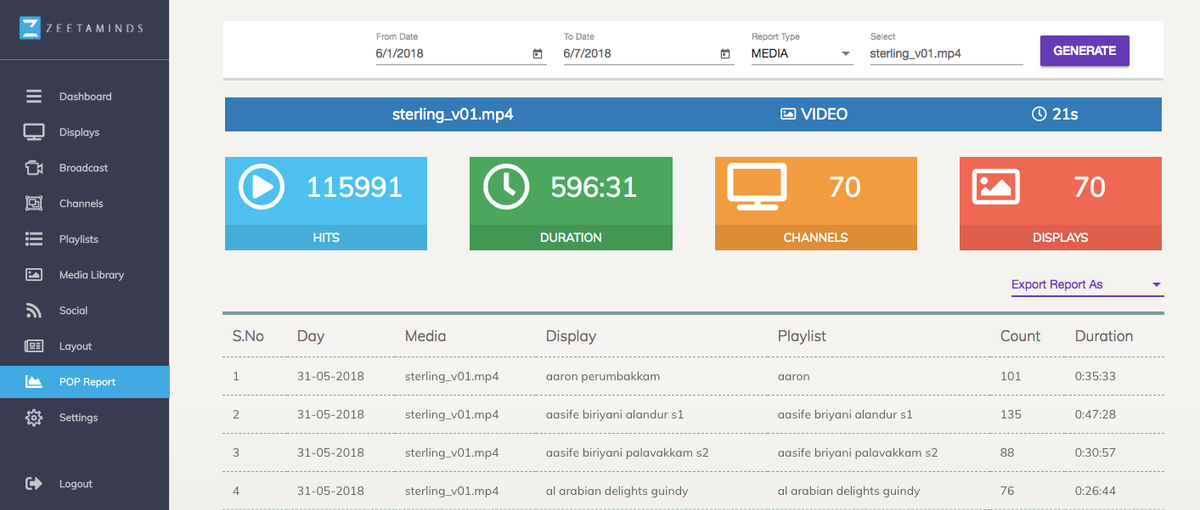Click display cell 'aasife biriyani palavakkam s2'
The width and height of the screenshot is (1200, 510).
click(x=627, y=453)
